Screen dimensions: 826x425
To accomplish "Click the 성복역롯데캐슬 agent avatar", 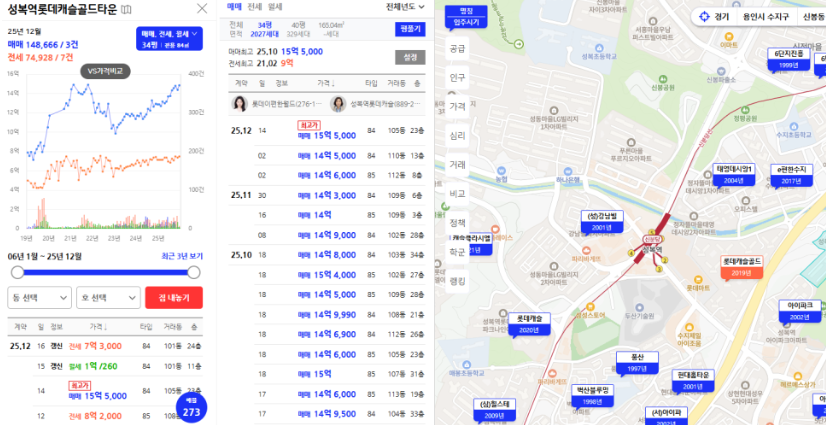I will 338,104.
